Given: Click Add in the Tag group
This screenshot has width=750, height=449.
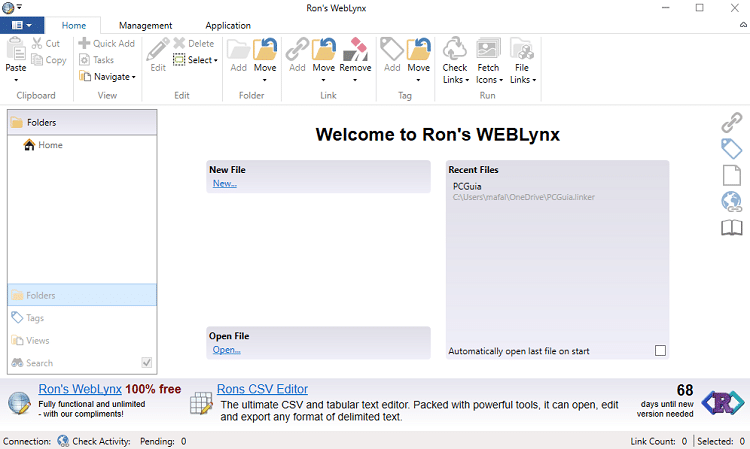Looking at the screenshot, I should pos(392,55).
